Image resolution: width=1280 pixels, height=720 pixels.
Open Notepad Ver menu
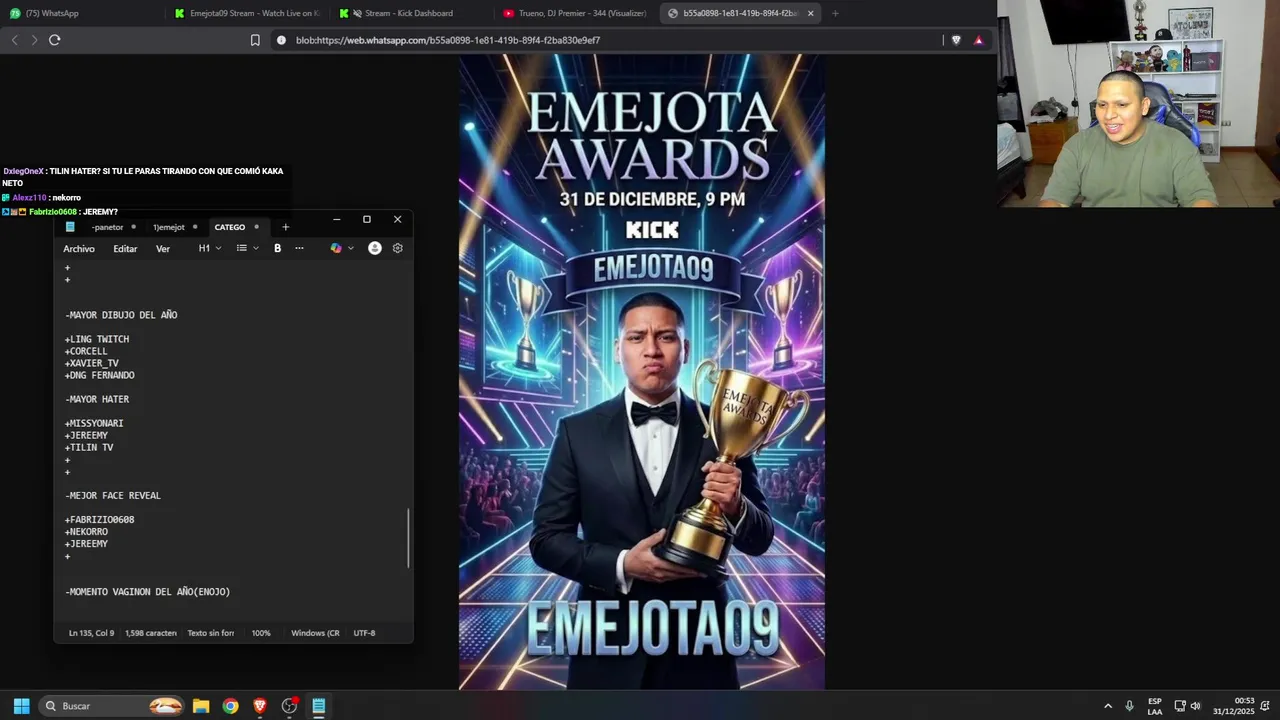tap(163, 249)
